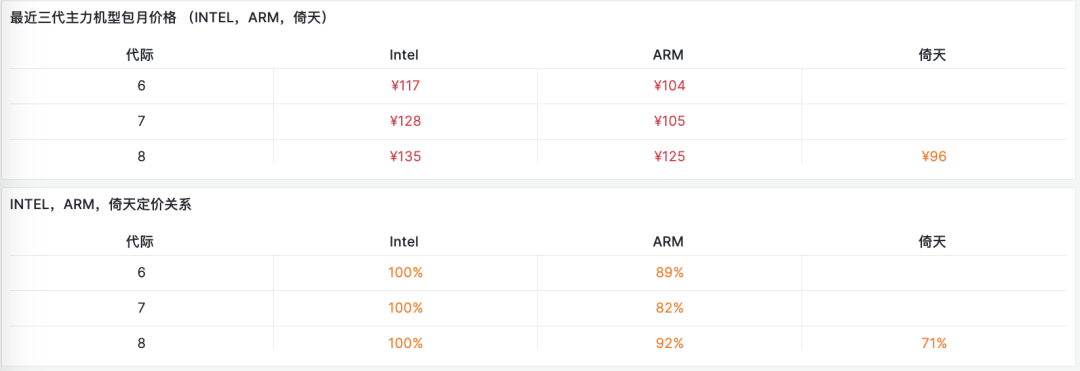Click the ¥135 Intel price for generation 8
The width and height of the screenshot is (1080, 371).
point(405,156)
